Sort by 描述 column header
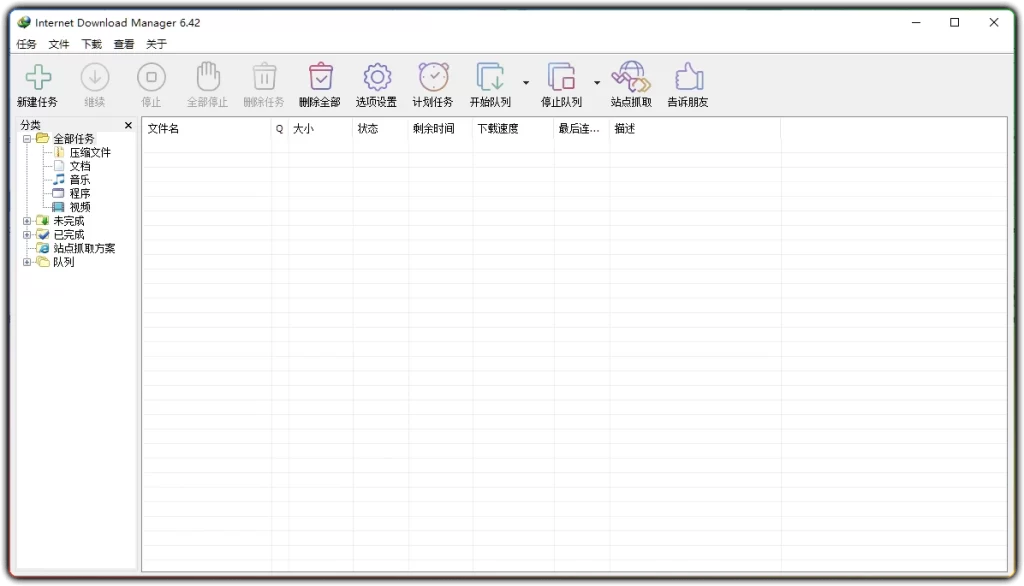1024x586 pixels. coord(695,129)
